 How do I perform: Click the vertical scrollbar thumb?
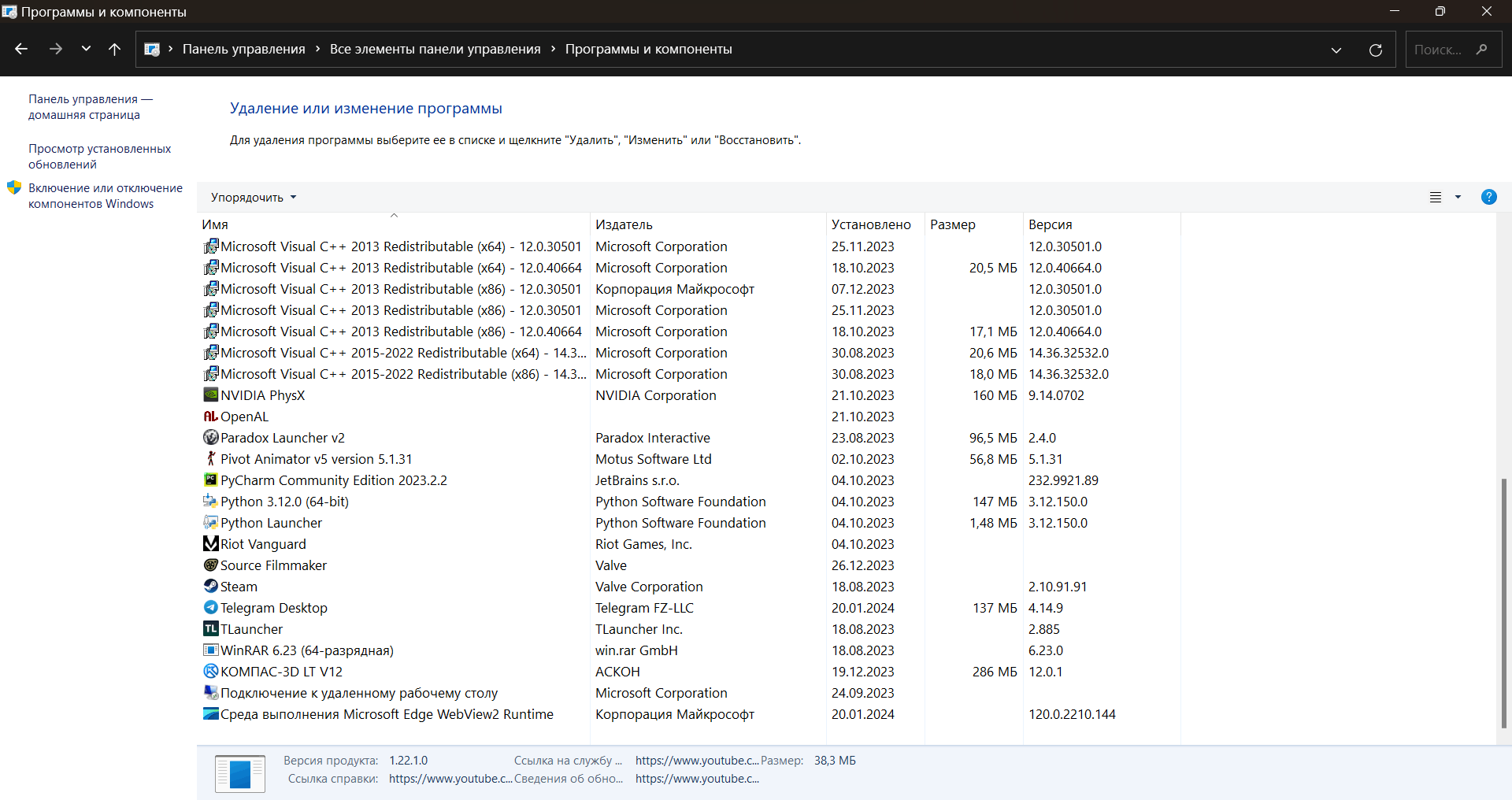[1503, 603]
